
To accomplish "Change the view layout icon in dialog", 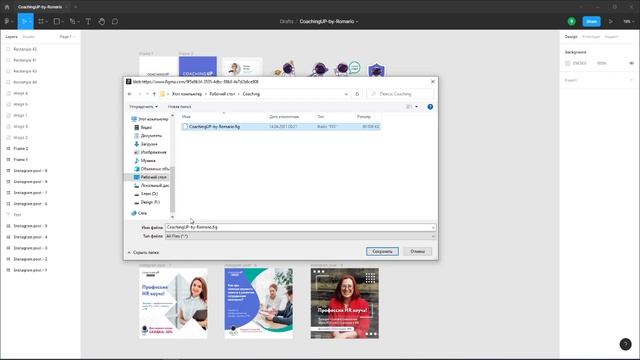I will pos(409,107).
